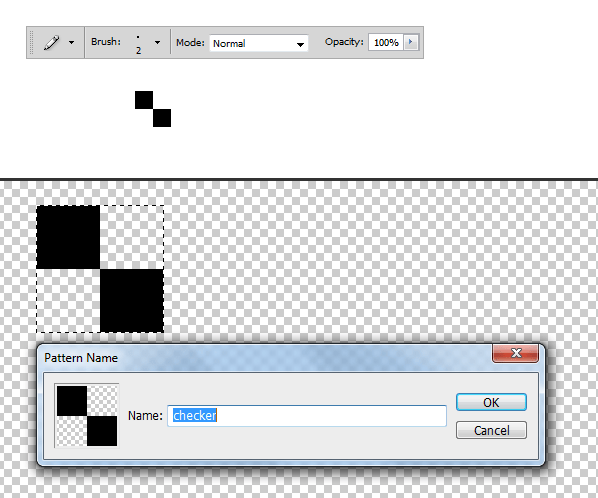Close the Pattern Name dialog

tap(516, 353)
